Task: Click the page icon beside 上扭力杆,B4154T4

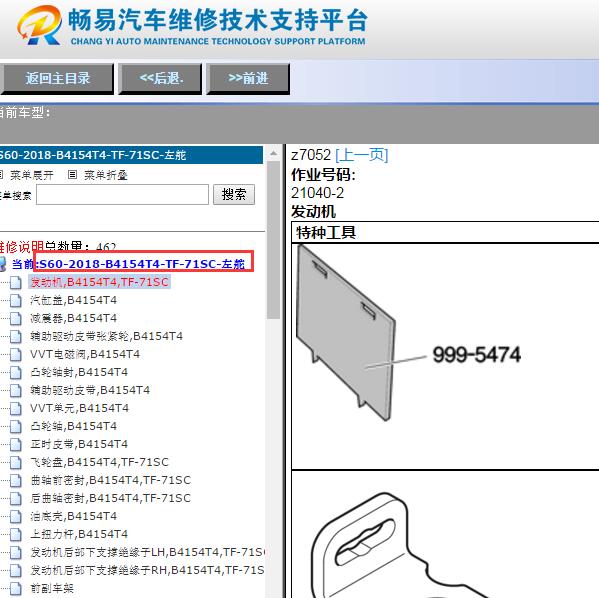Action: click(16, 534)
